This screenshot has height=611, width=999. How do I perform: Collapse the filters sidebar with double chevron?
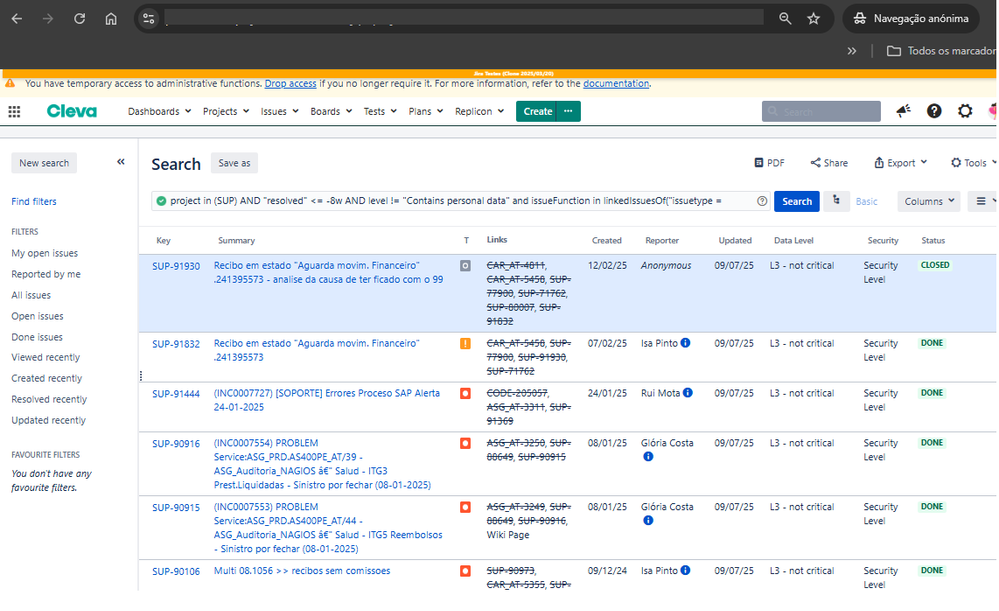pos(121,162)
